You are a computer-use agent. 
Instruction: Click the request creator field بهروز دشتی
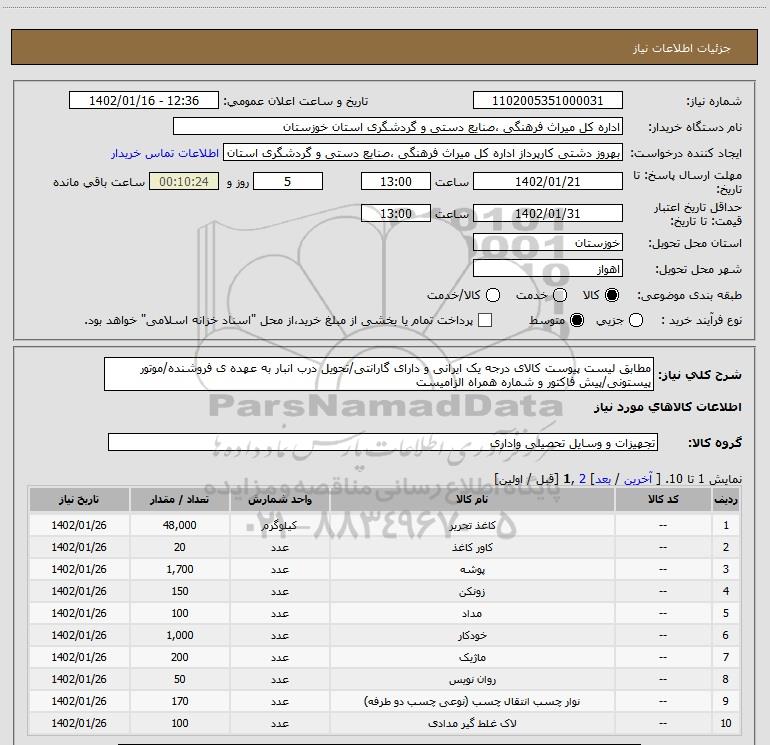[x=423, y=153]
